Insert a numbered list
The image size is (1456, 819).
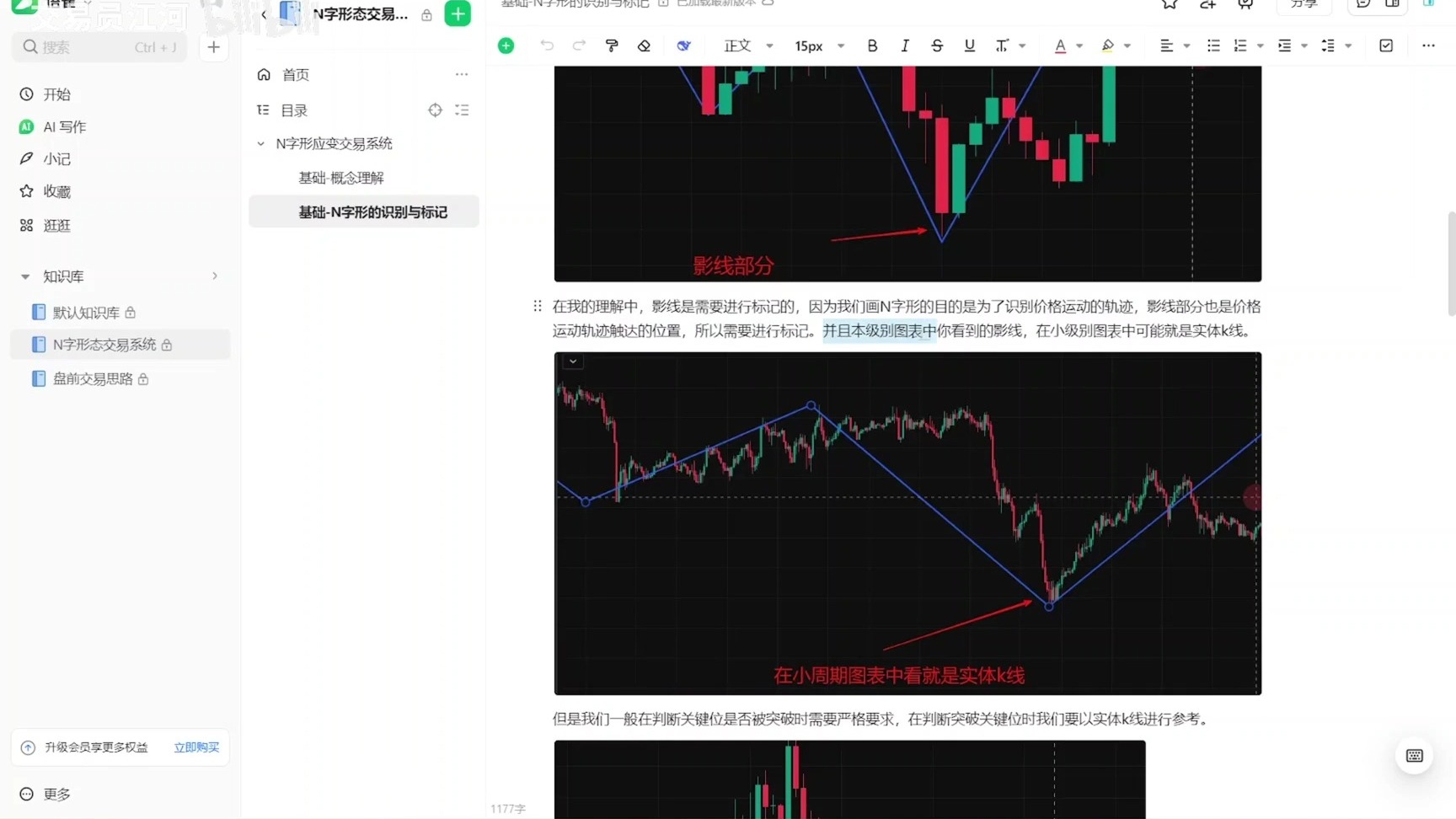(1240, 45)
